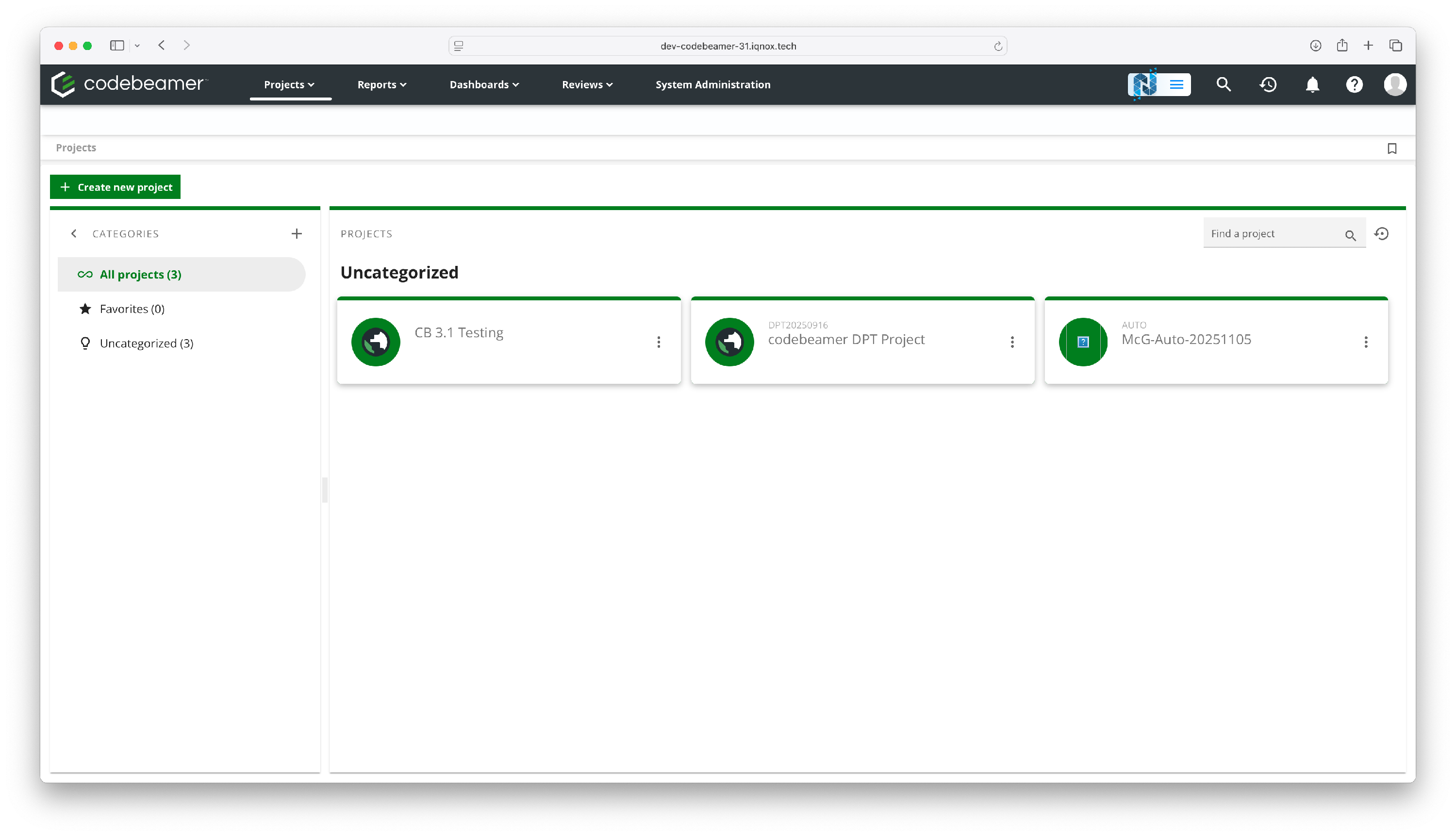This screenshot has width=1456, height=836.
Task: Collapse the Categories panel with chevron
Action: [73, 234]
